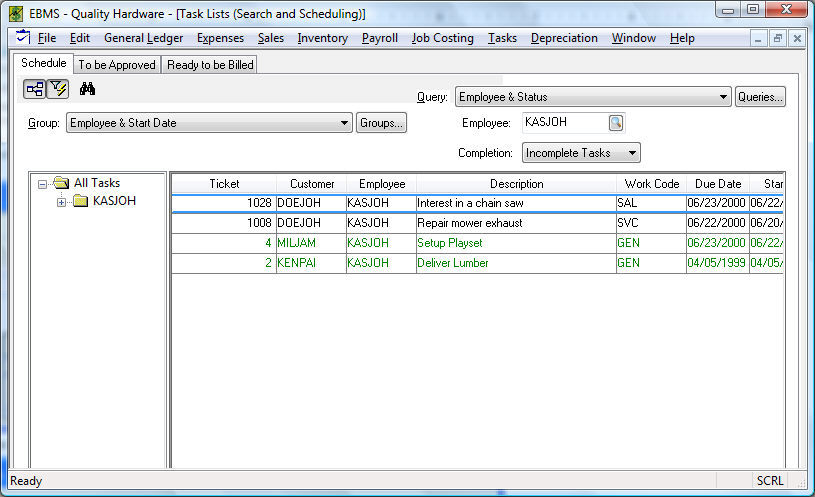Click the employee lookup magnifier icon
This screenshot has height=497, width=815.
(x=616, y=123)
